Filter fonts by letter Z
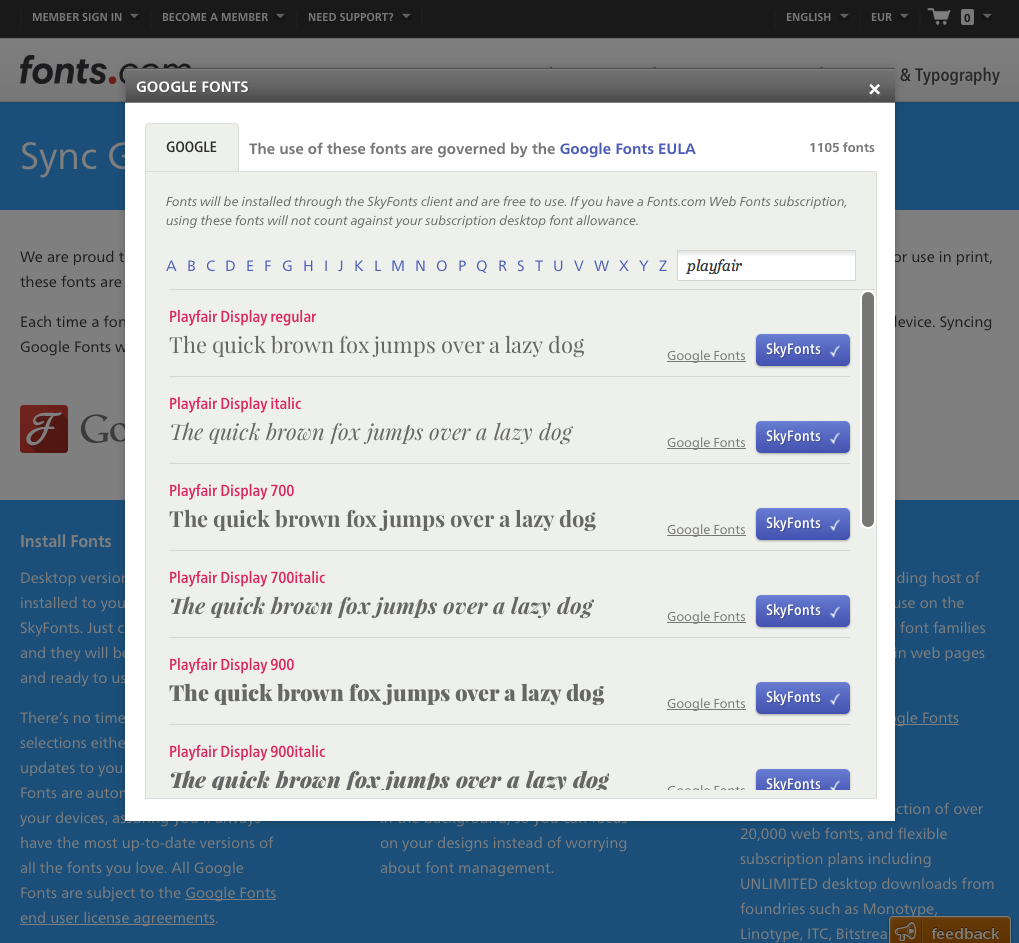Viewport: 1019px width, 943px height. pyautogui.click(x=663, y=266)
